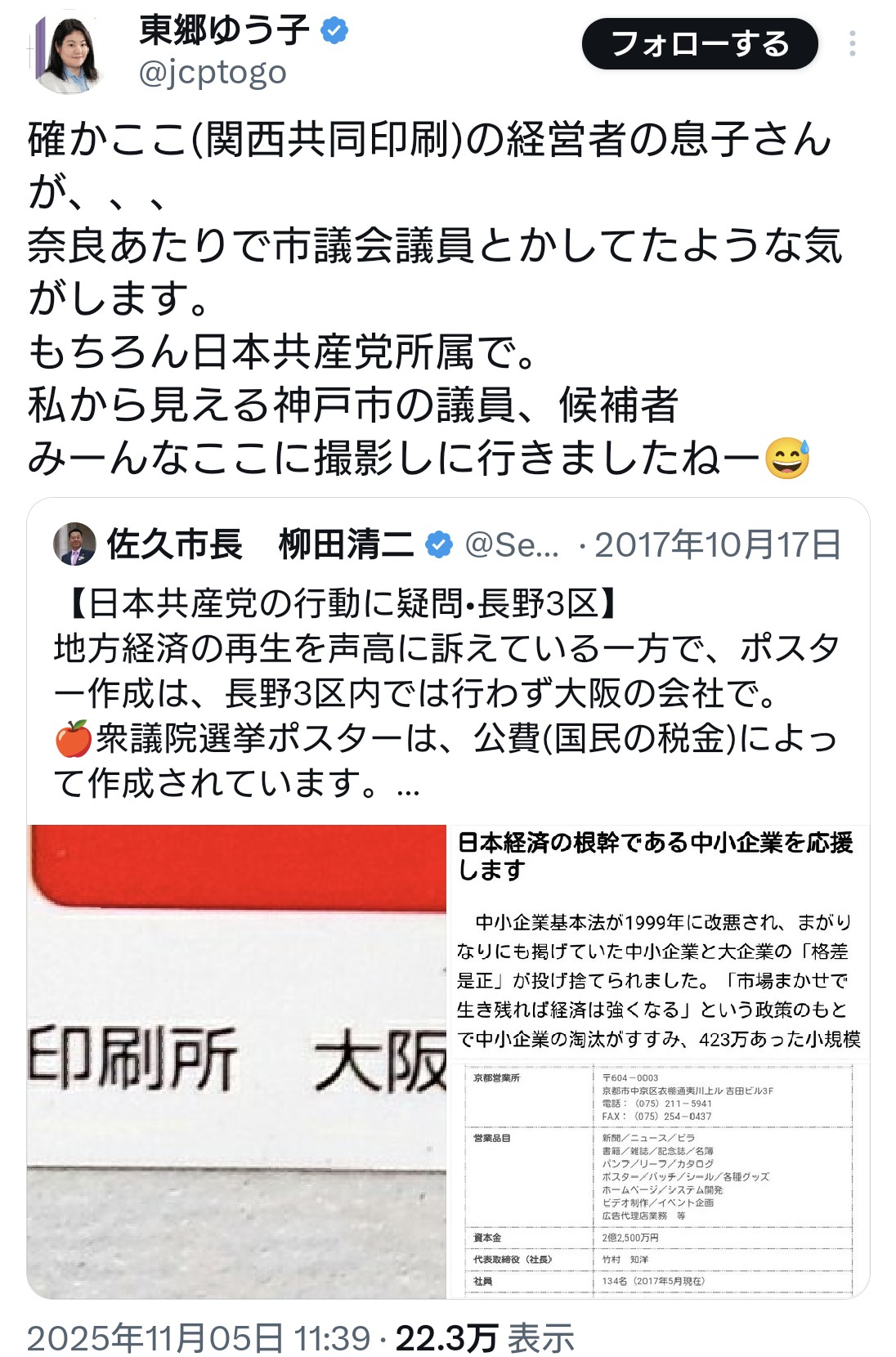Open the 印刷所 大阪 poster photo

pos(237,1061)
